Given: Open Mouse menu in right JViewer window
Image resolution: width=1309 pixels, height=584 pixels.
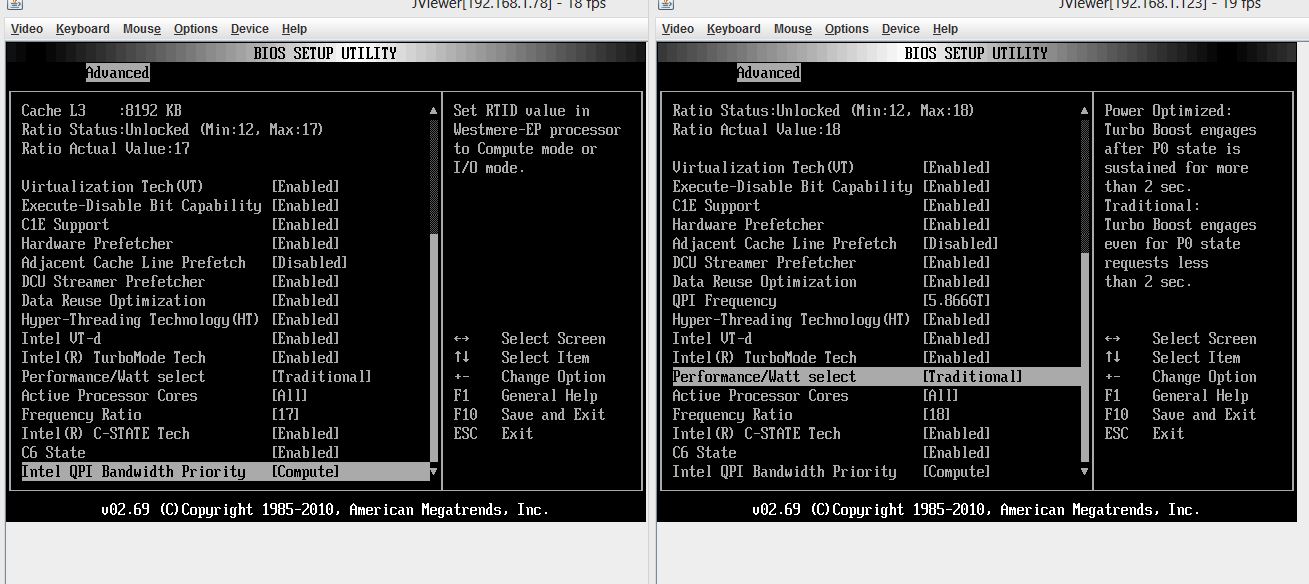Looking at the screenshot, I should point(793,29).
